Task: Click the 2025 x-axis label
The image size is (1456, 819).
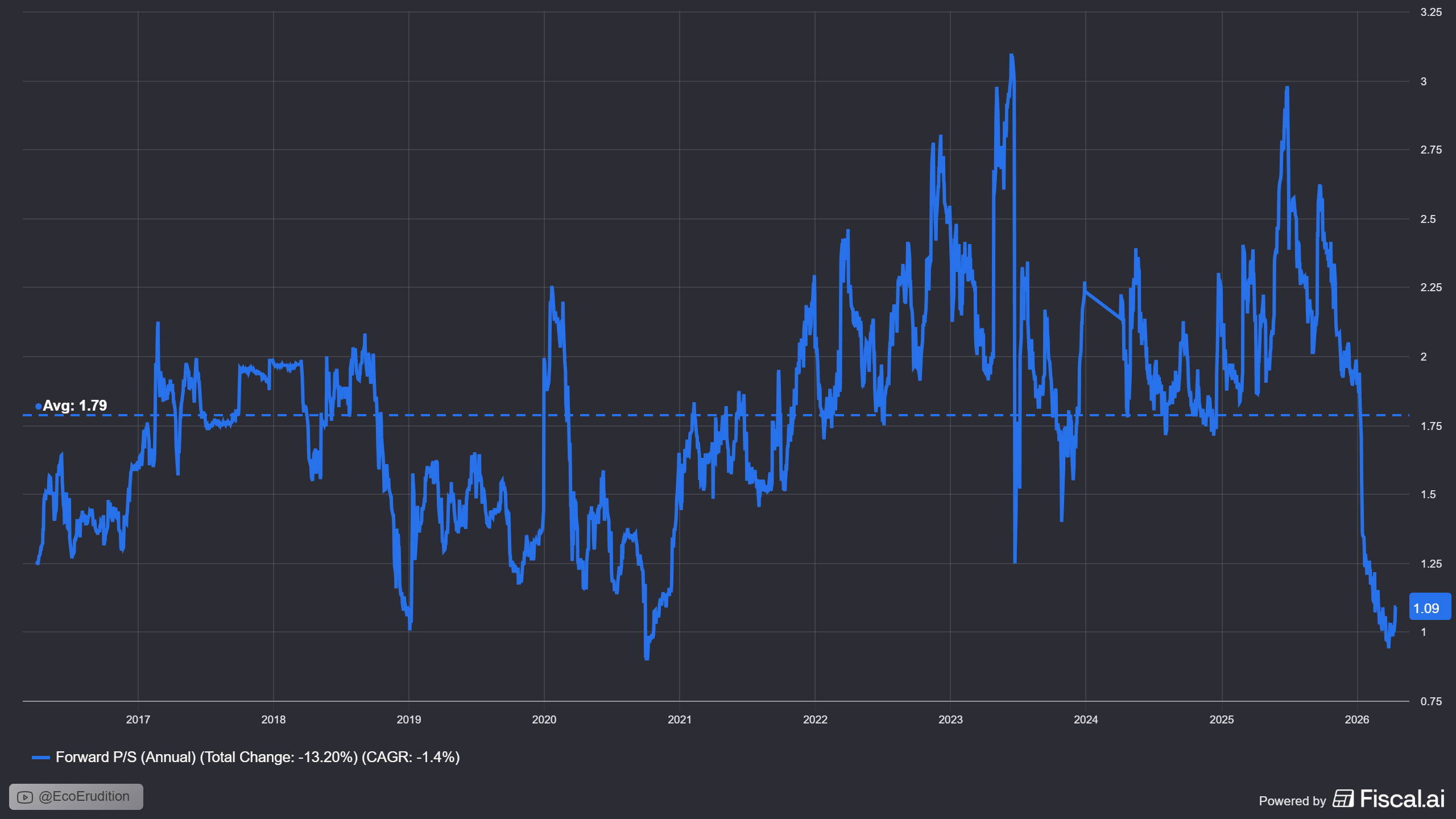Action: 1222,719
